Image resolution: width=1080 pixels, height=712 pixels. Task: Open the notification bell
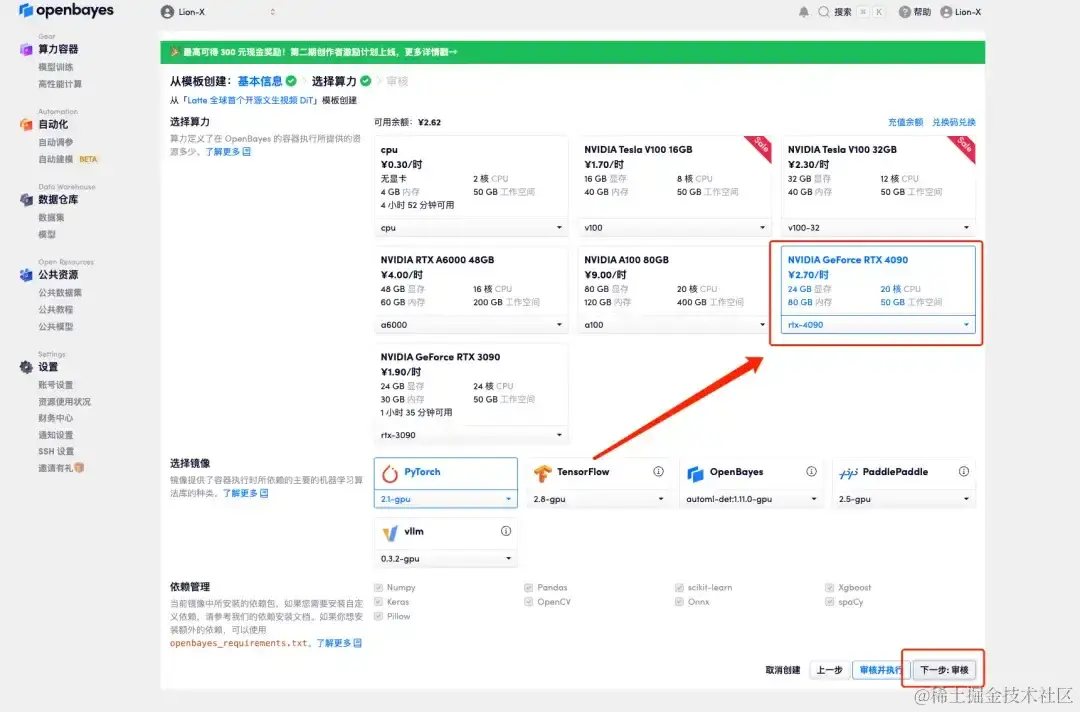tap(803, 12)
